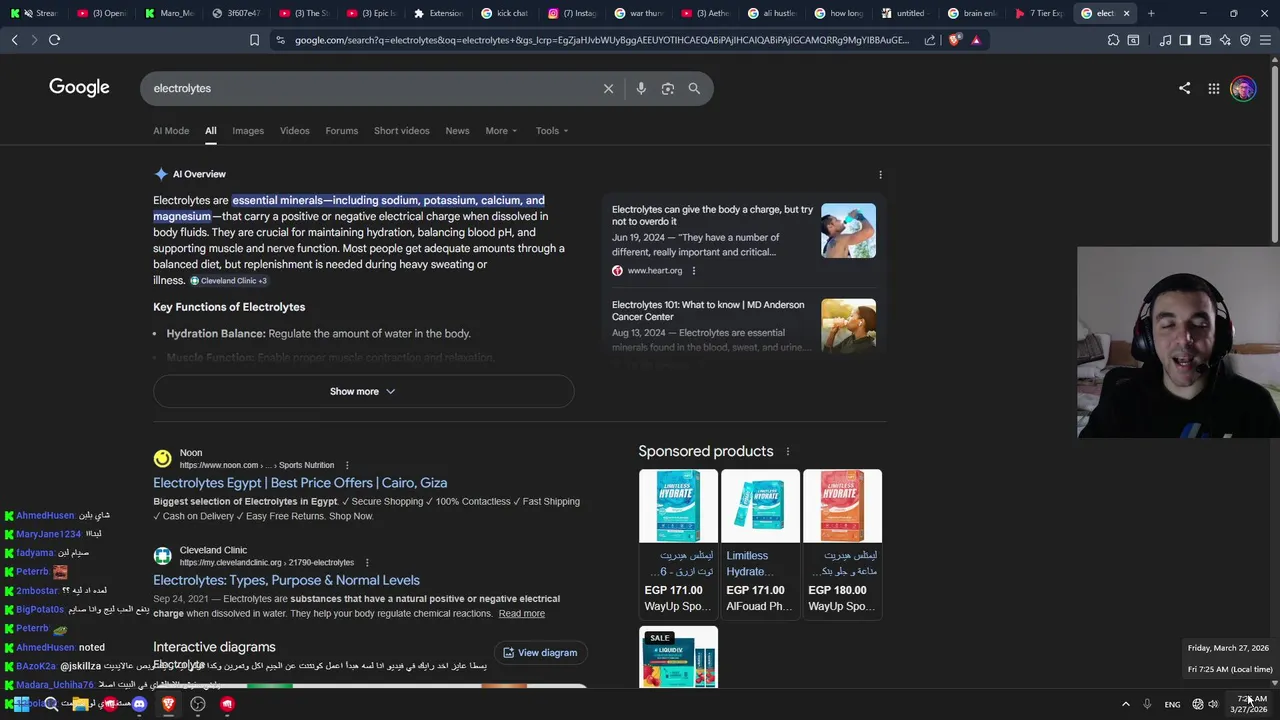
Task: Expand the More search filters dropdown
Action: 501,131
